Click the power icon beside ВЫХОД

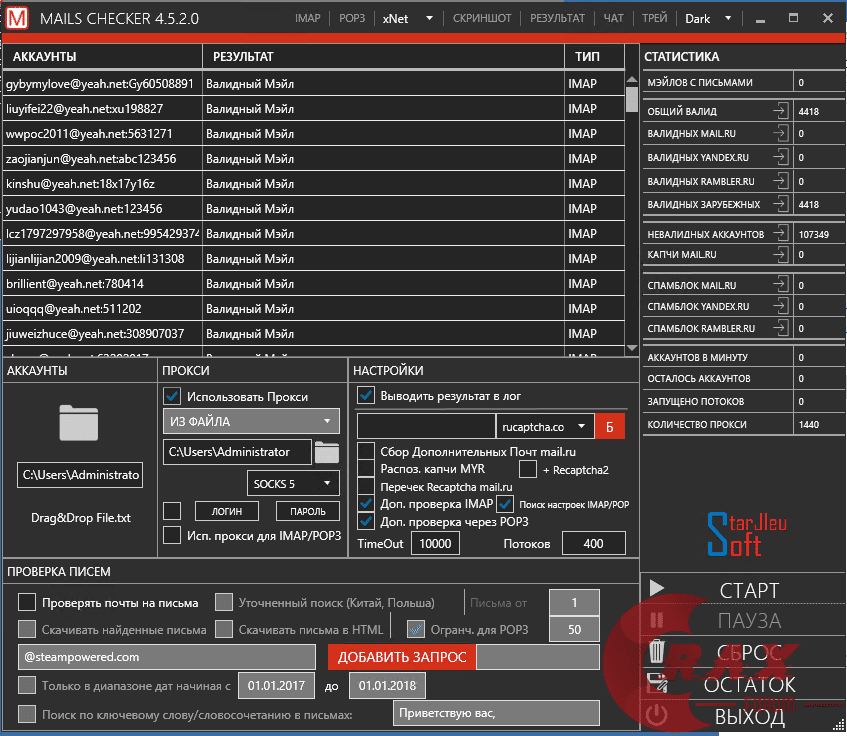point(657,715)
